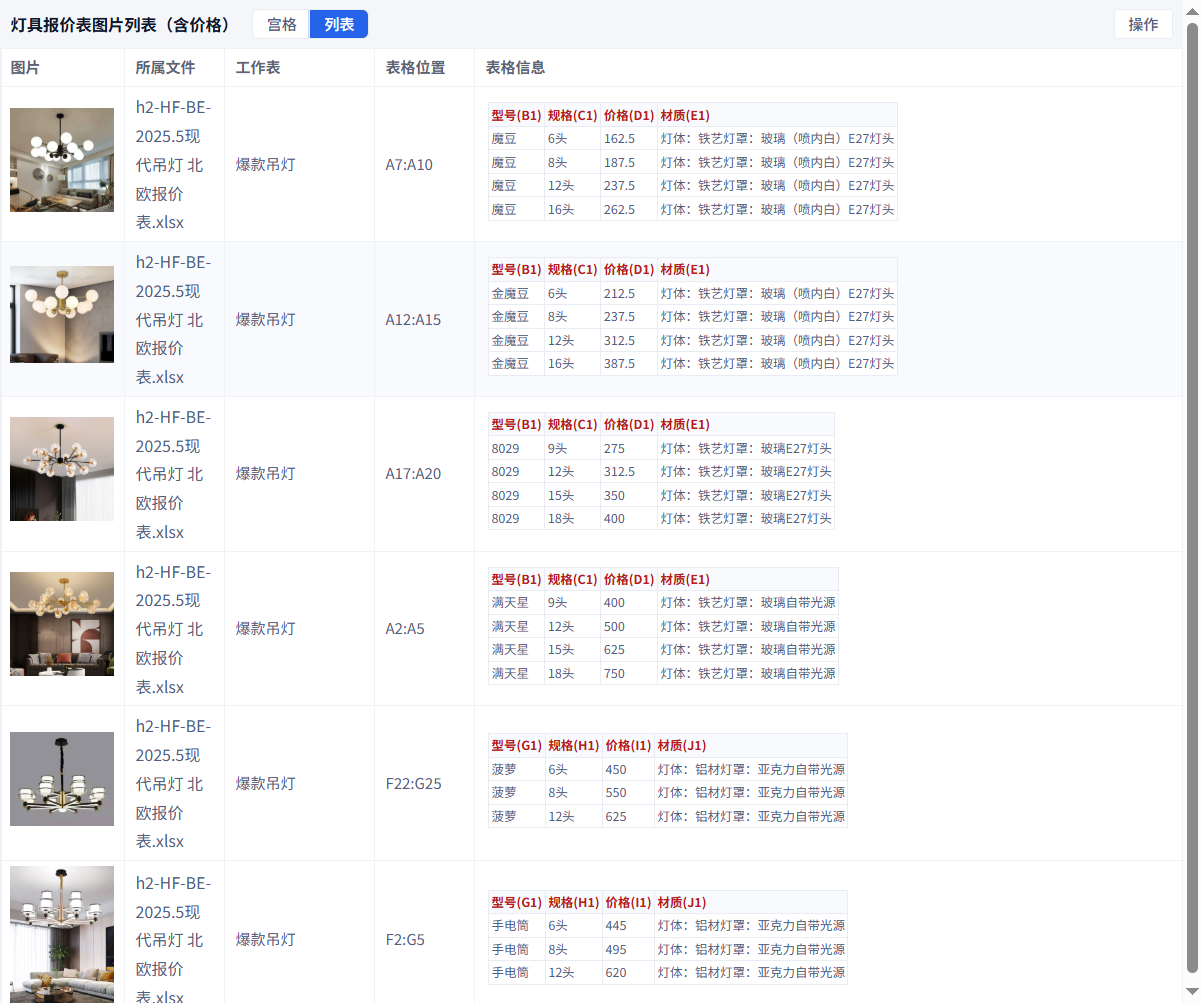Click the vertical page scrollbar
This screenshot has width=1201, height=1003.
coord(1192,497)
